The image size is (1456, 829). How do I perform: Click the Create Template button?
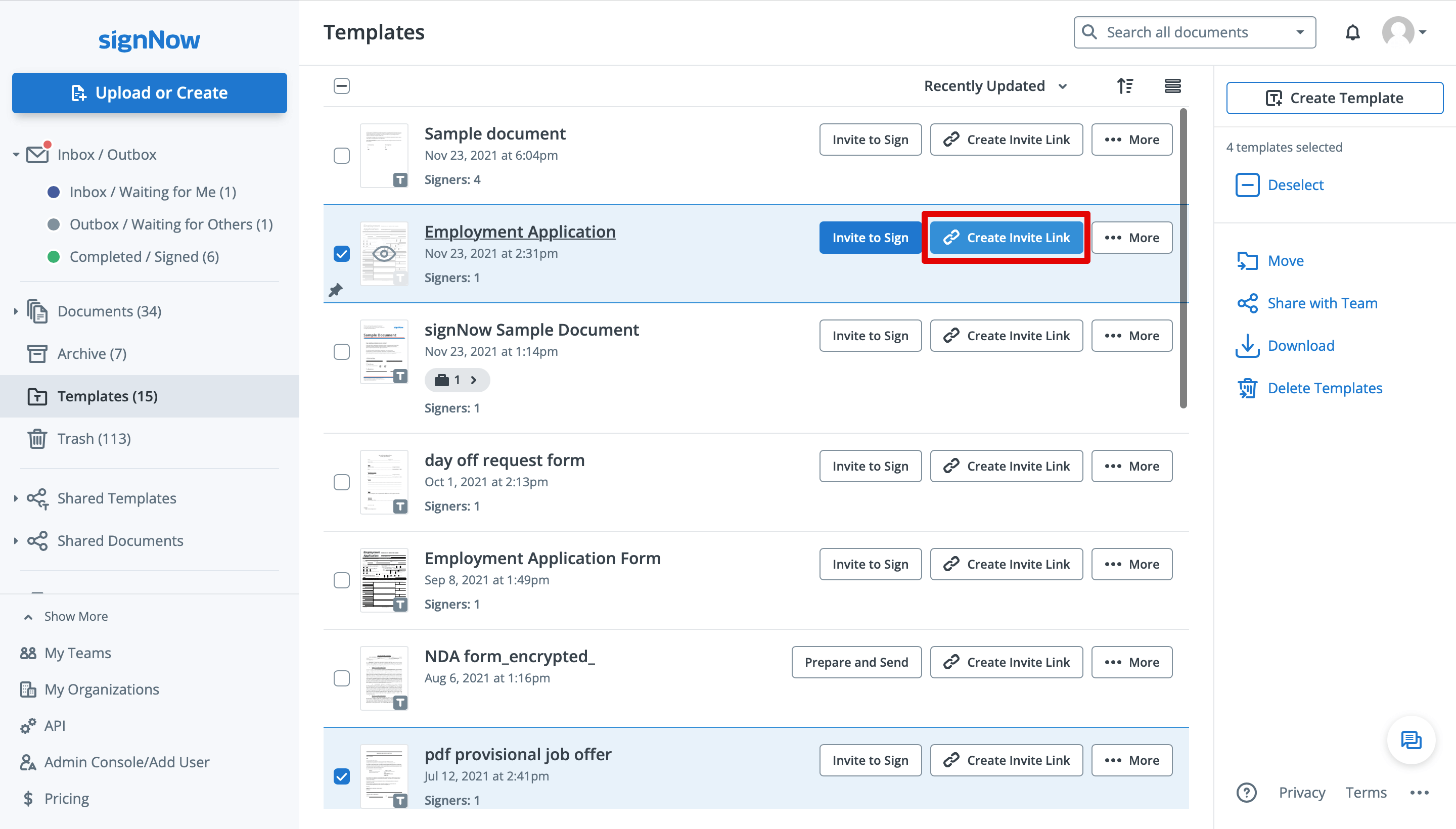(x=1334, y=98)
